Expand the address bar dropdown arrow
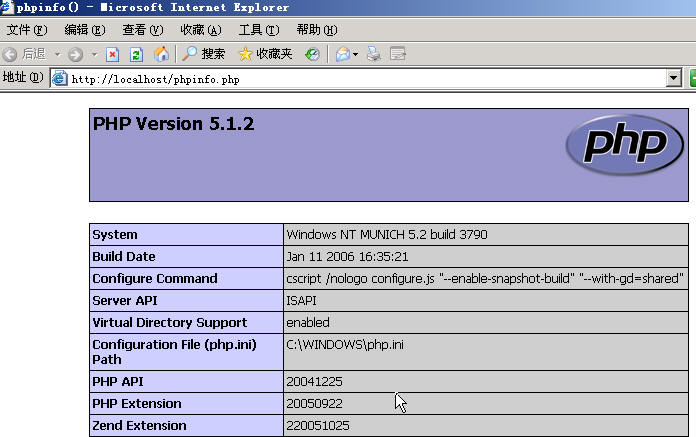 tap(674, 79)
